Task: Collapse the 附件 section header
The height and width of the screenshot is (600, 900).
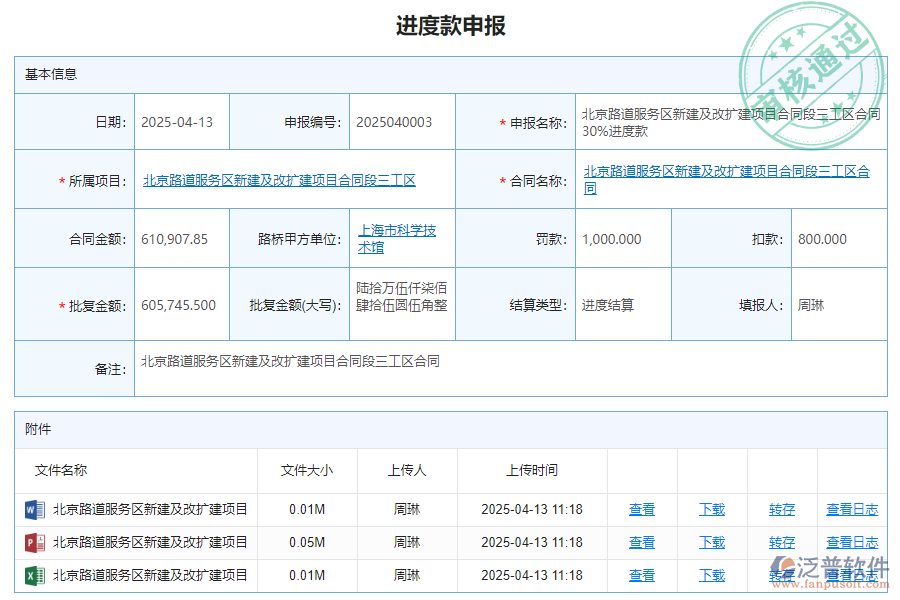Action: (x=37, y=429)
